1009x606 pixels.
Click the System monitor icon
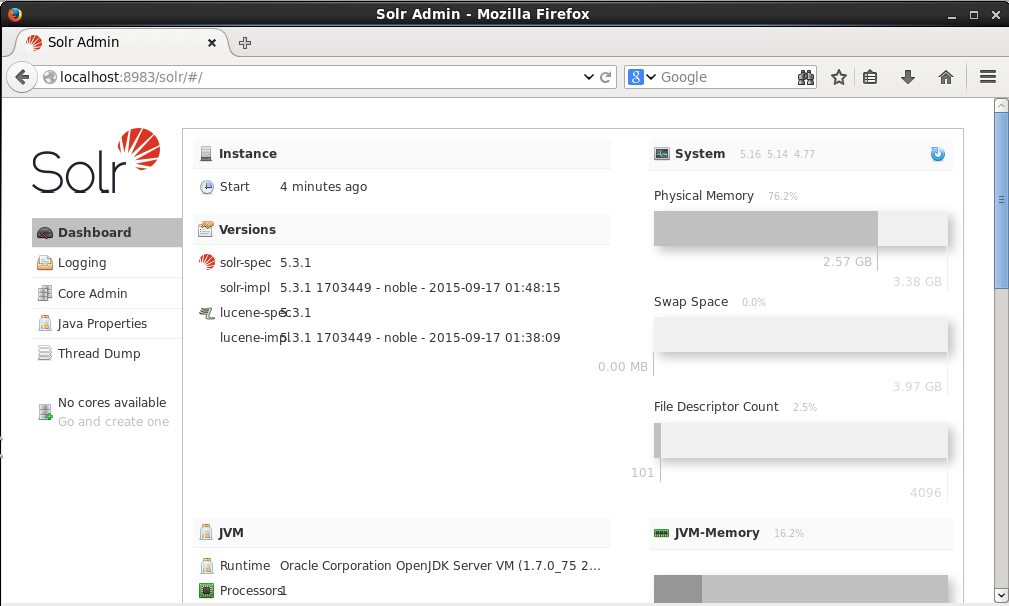coord(662,154)
